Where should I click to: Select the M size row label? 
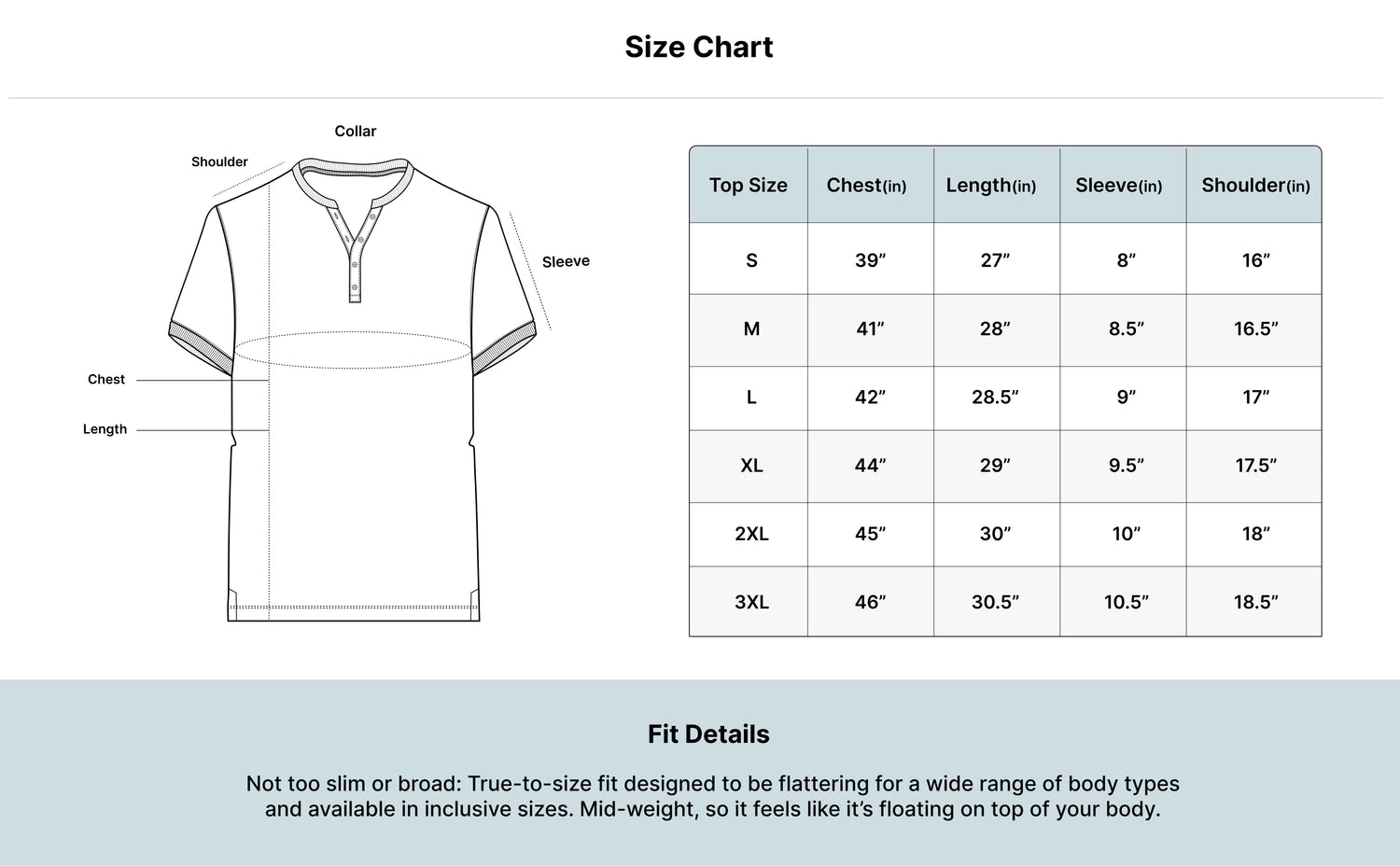(x=751, y=328)
